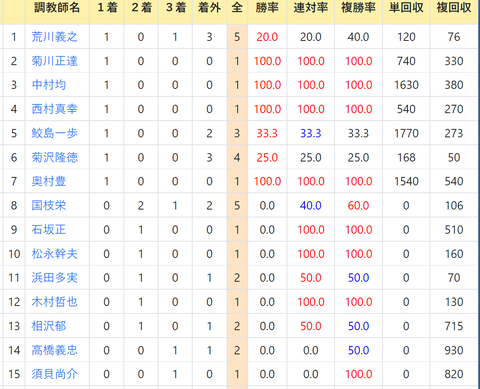
Task: Open trainer 奥村豊 link
Action: (x=49, y=181)
